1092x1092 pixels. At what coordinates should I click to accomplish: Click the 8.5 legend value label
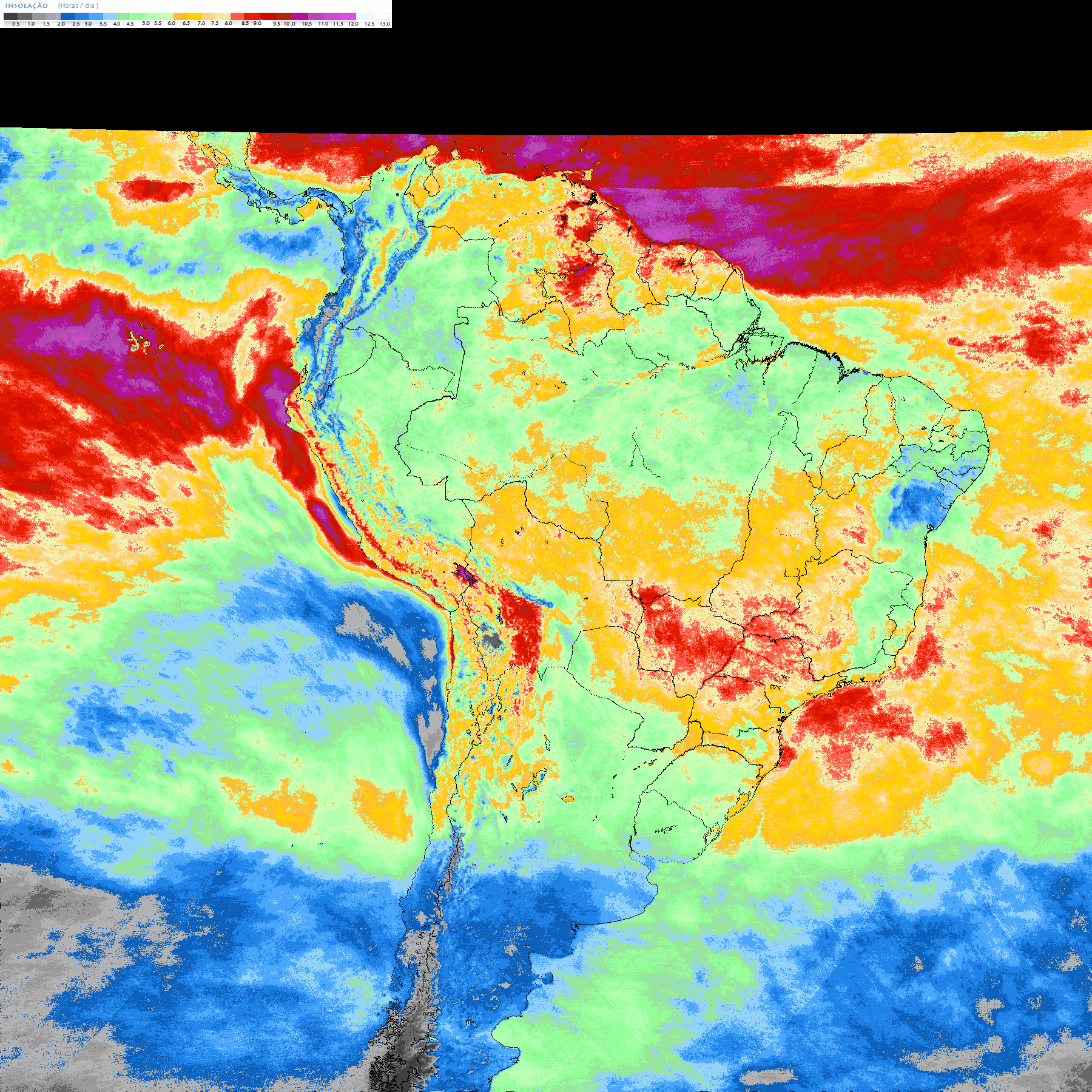(245, 23)
